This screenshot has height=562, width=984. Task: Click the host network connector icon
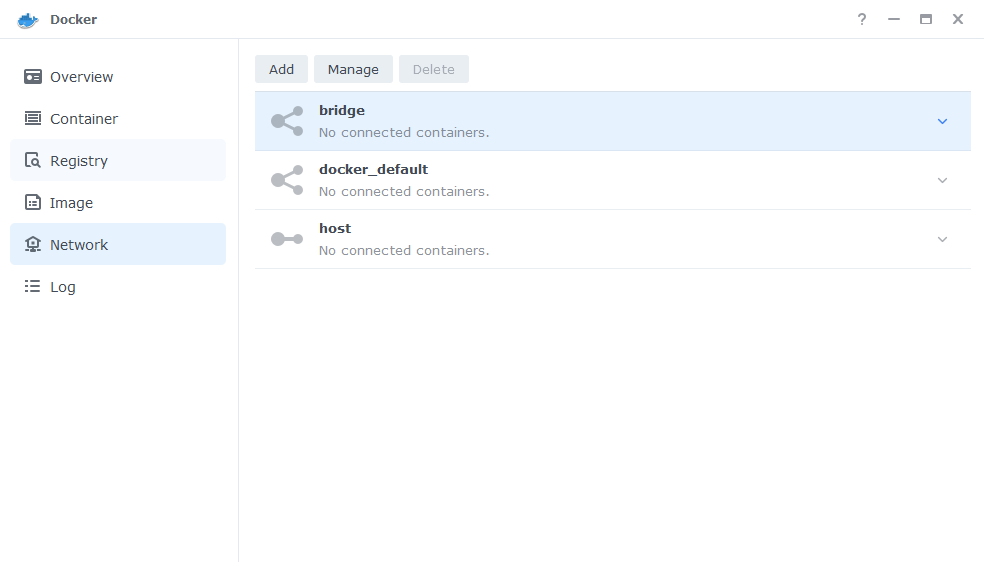tap(287, 239)
